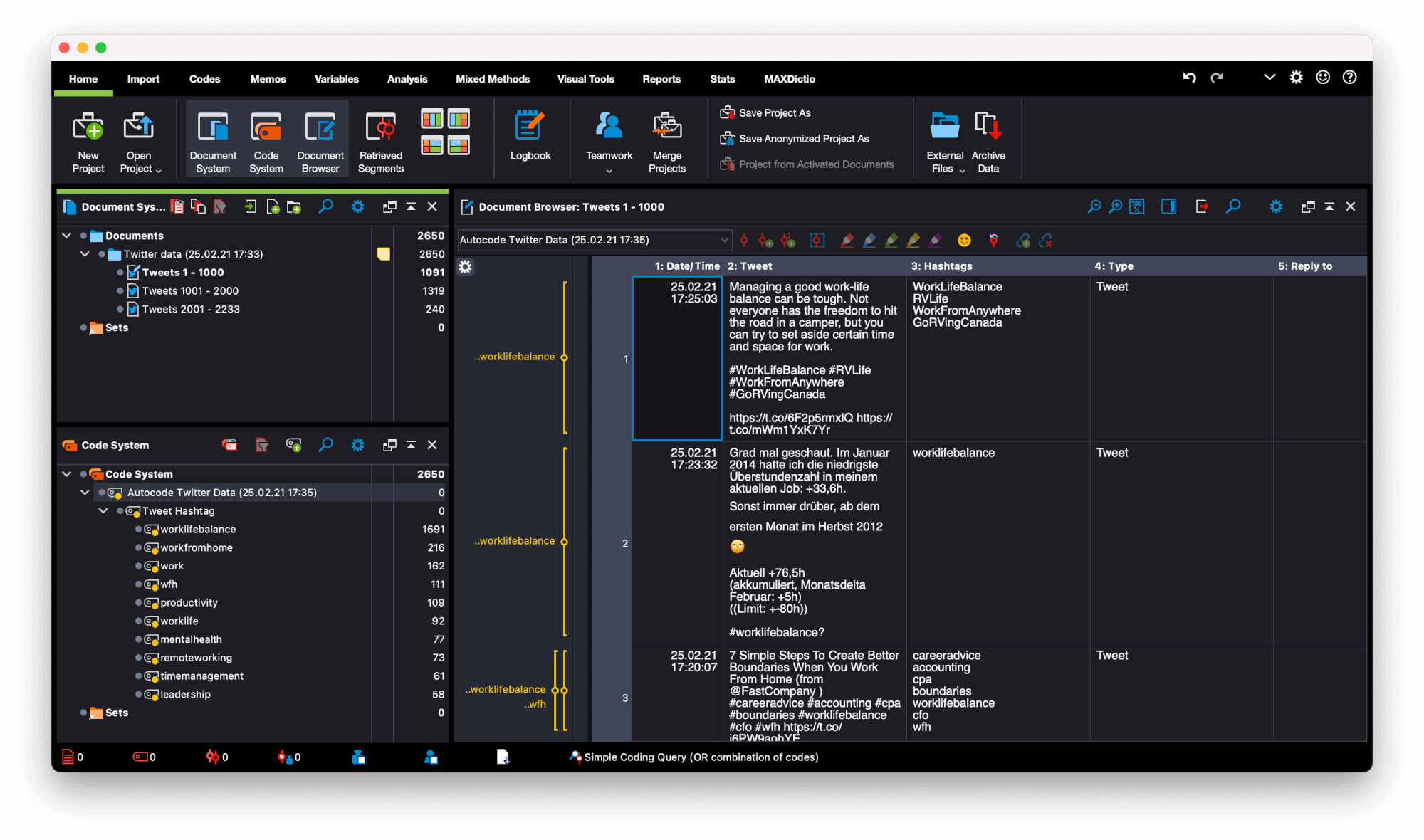This screenshot has height=840, width=1424.
Task: Zoom out in Document Browser
Action: (1094, 206)
